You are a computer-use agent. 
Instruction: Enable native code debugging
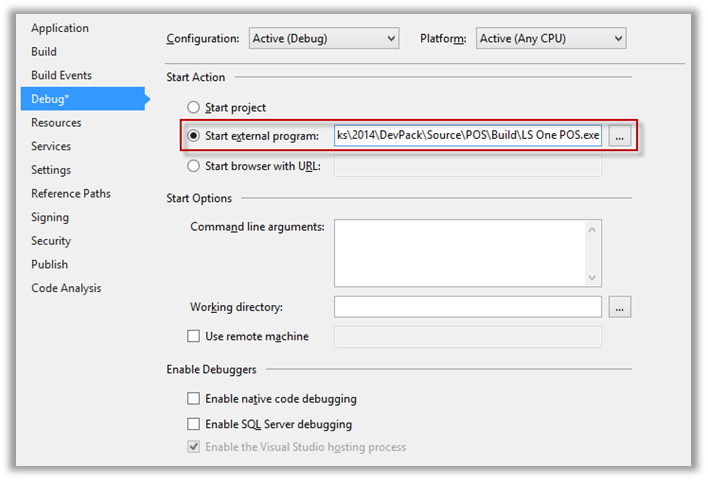[x=193, y=399]
